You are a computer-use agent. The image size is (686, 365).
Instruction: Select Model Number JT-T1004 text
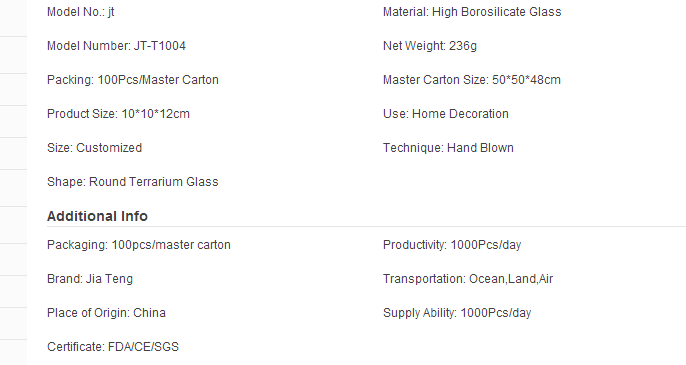click(116, 46)
